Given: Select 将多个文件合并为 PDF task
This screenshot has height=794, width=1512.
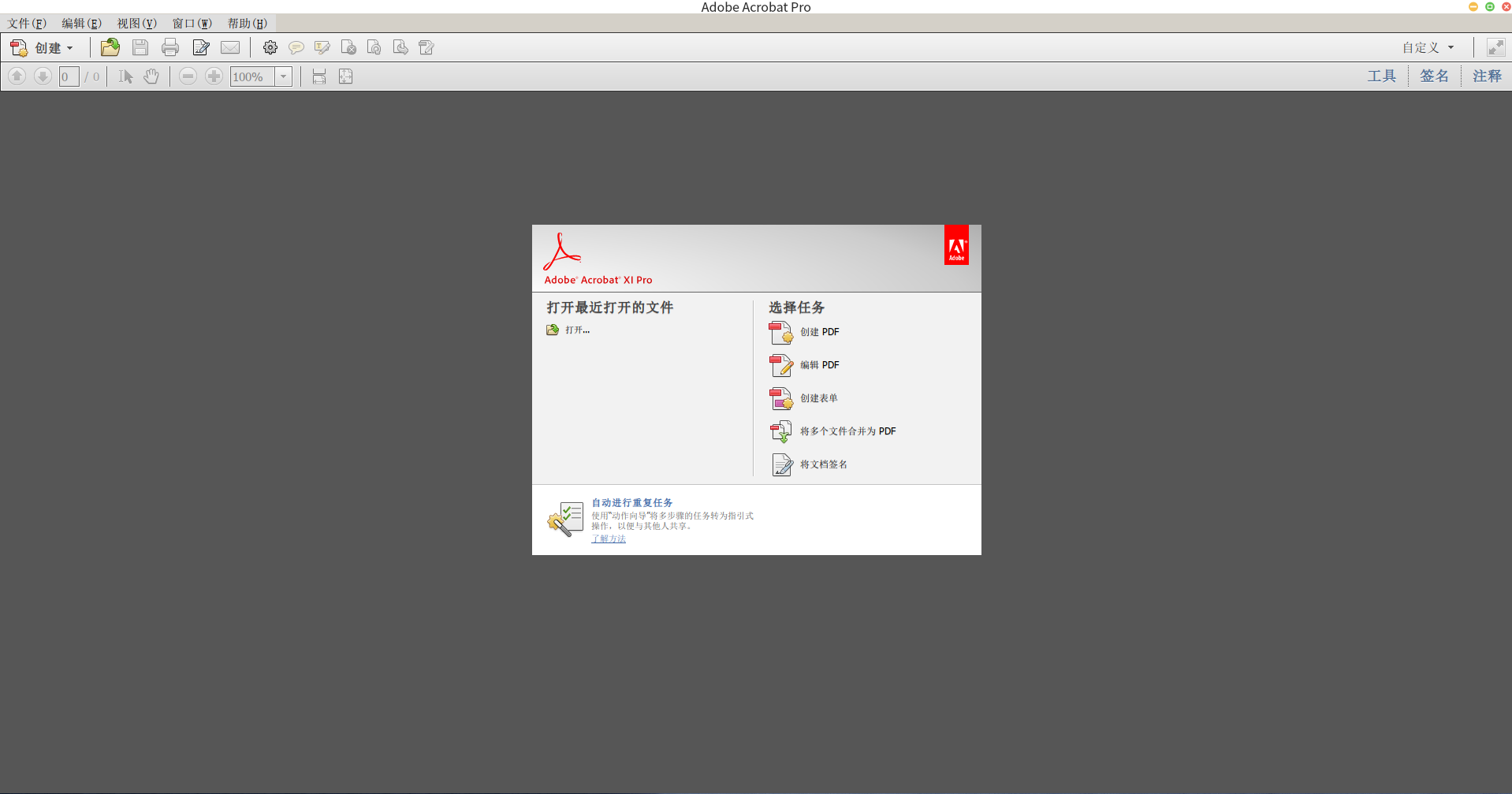Looking at the screenshot, I should coord(845,431).
